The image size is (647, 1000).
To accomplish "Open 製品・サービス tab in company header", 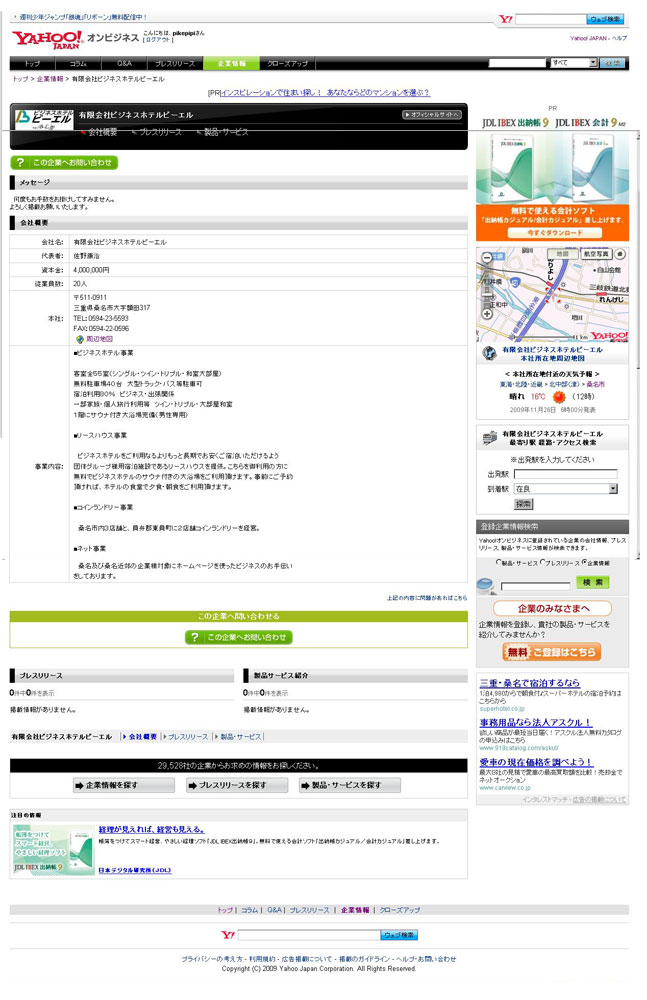I will click(225, 132).
